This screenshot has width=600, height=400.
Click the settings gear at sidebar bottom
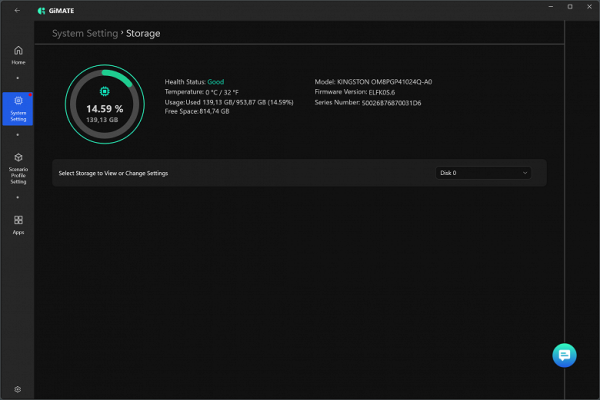18,389
